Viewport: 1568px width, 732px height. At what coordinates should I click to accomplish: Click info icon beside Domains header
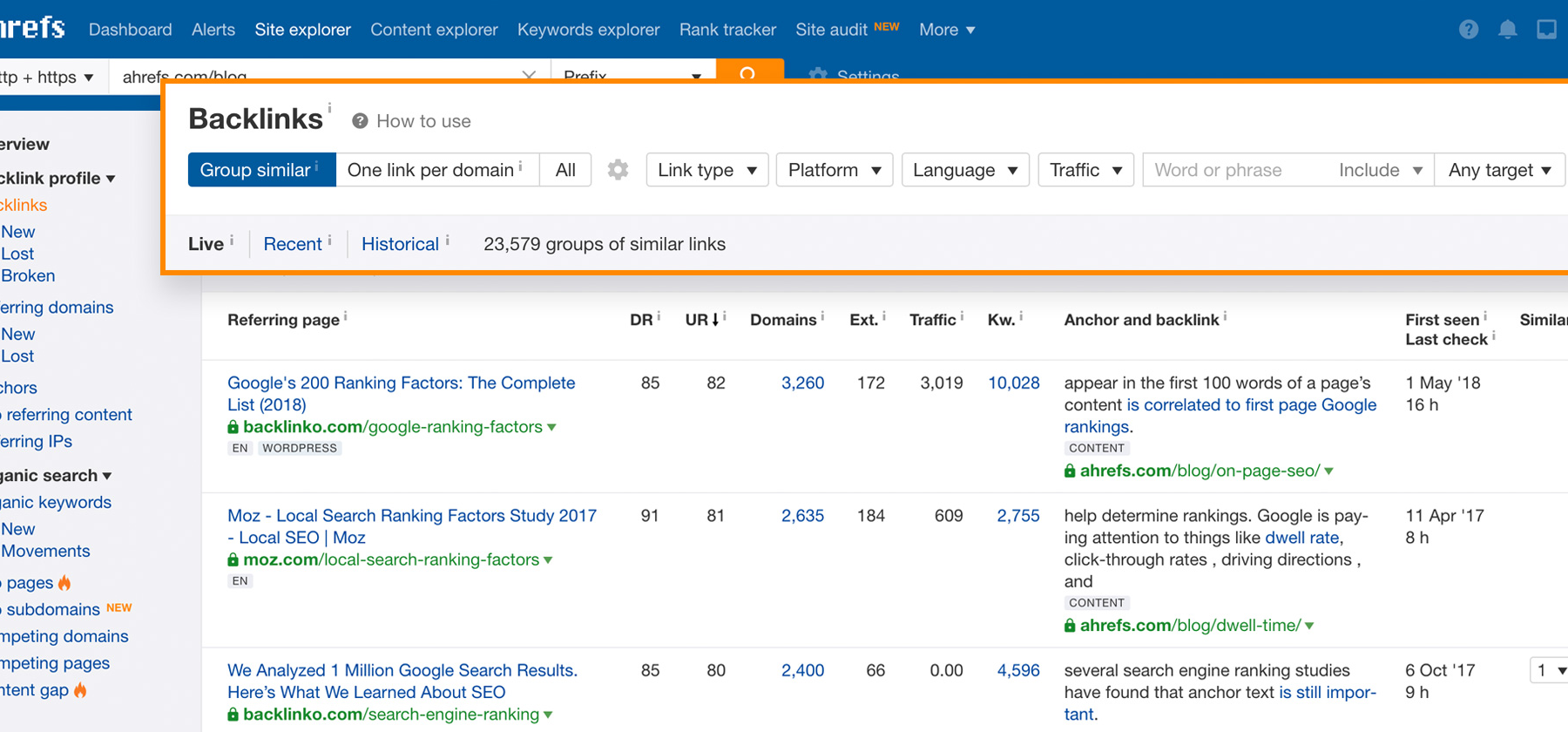(822, 315)
